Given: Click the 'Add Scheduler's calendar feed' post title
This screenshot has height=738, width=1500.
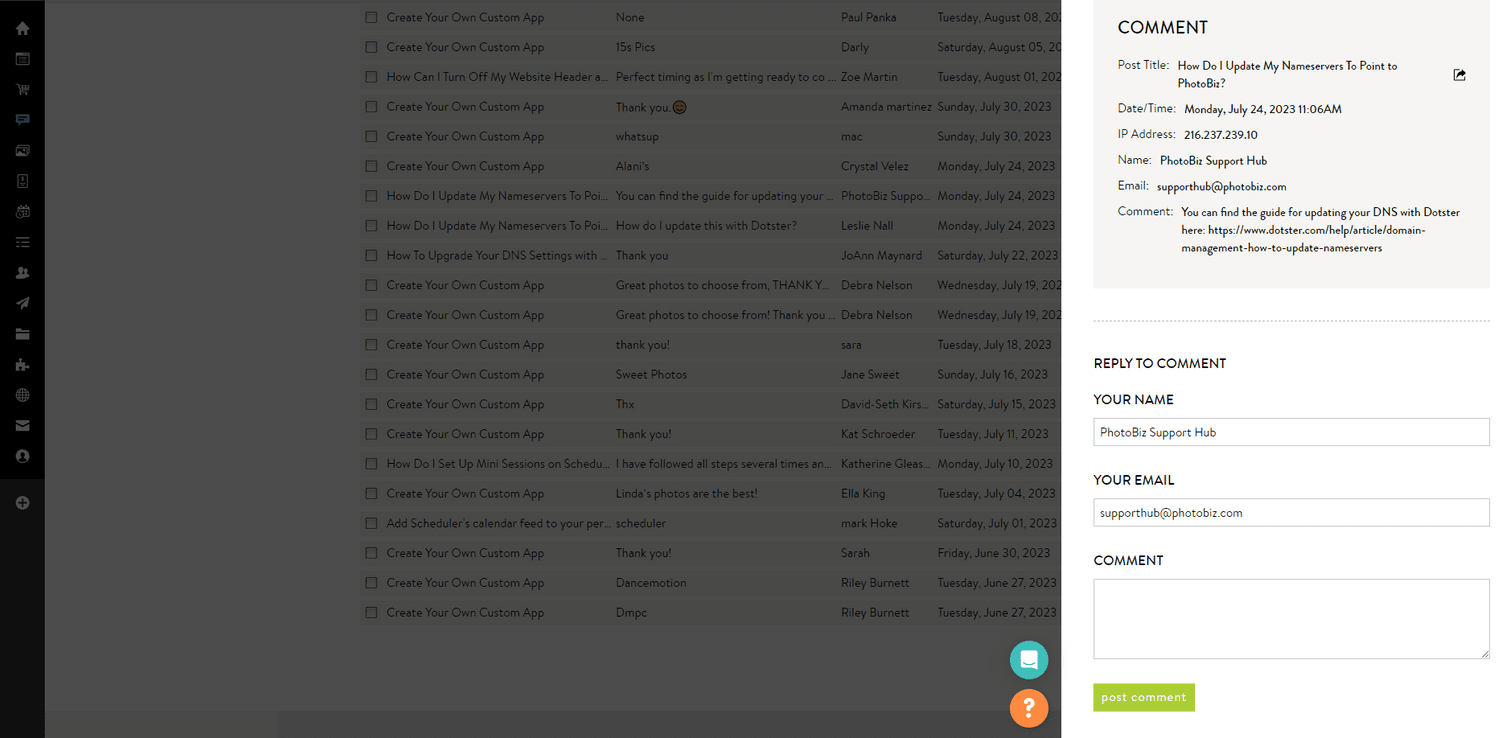Looking at the screenshot, I should coord(497,523).
